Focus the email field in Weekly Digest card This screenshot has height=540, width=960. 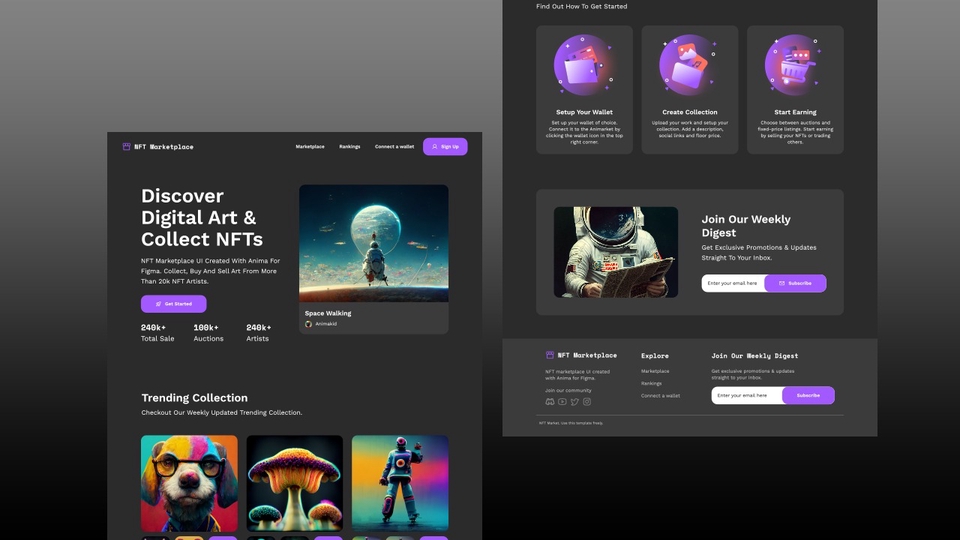[733, 283]
